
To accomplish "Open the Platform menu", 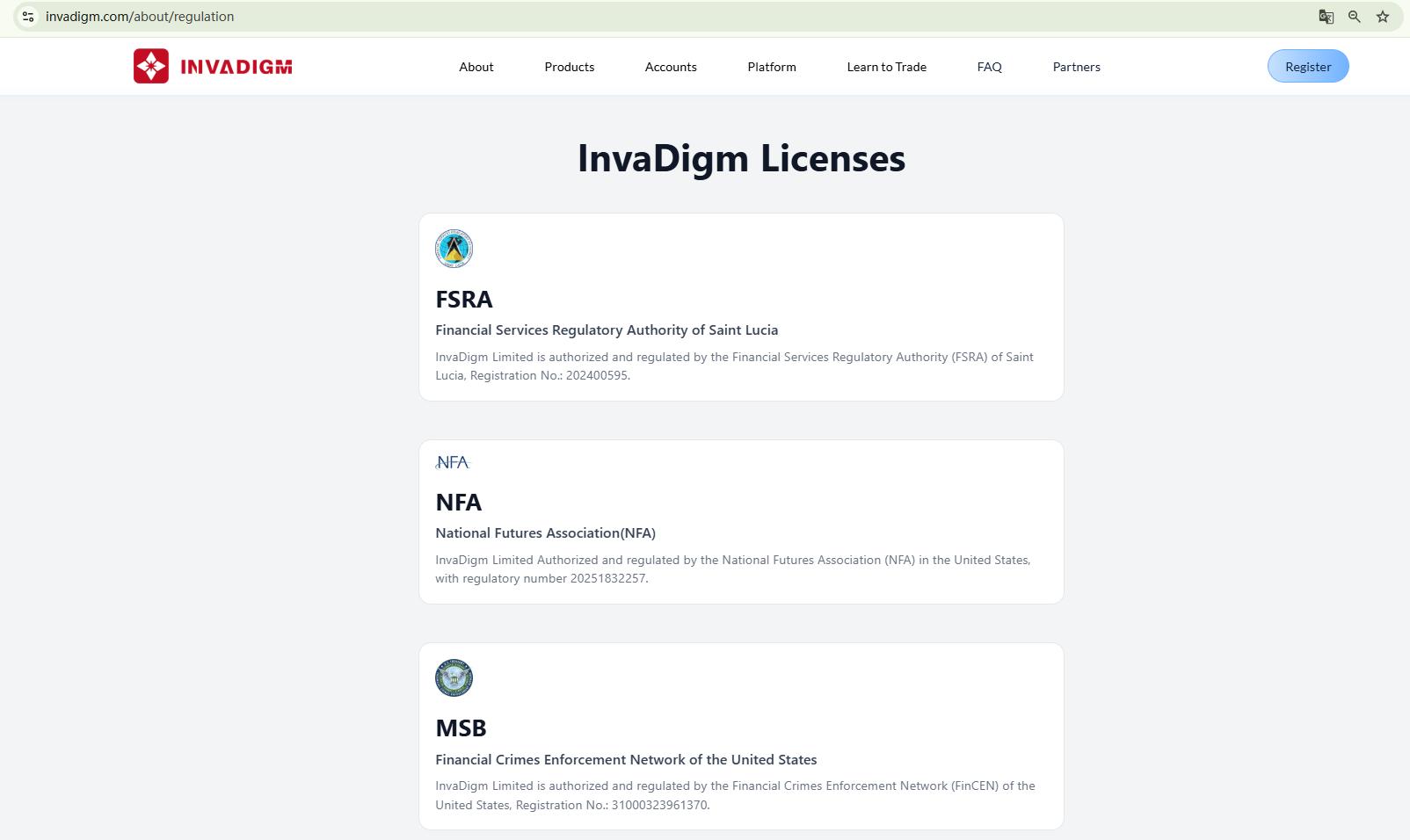I will (772, 67).
